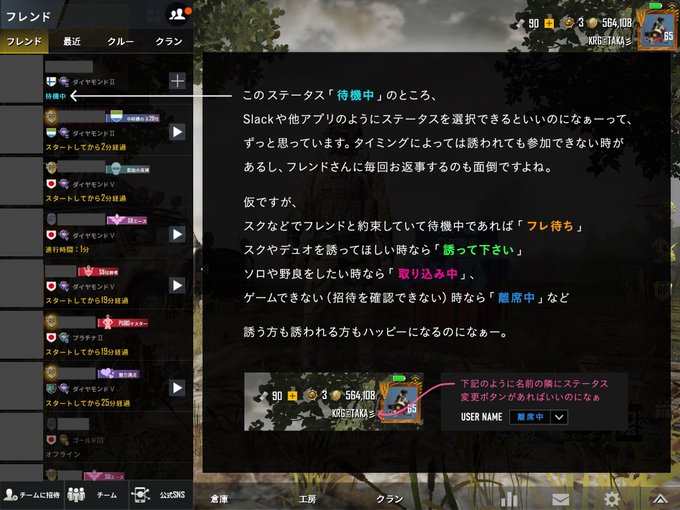This screenshot has width=680, height=510.
Task: Click the avatar placeholder of the 待機中 friend
Action: [21, 78]
